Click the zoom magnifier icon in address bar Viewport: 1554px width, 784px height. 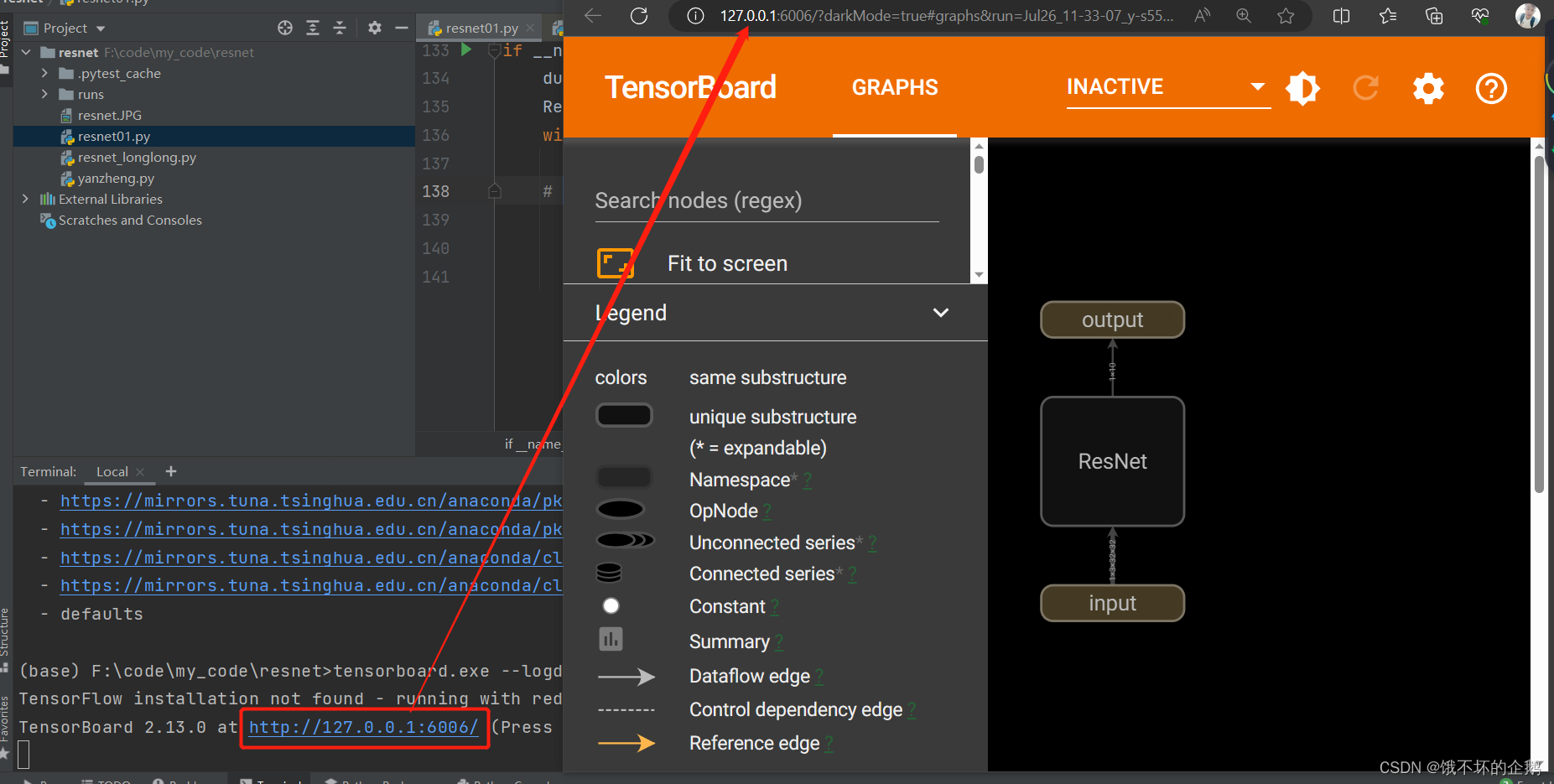tap(1244, 16)
